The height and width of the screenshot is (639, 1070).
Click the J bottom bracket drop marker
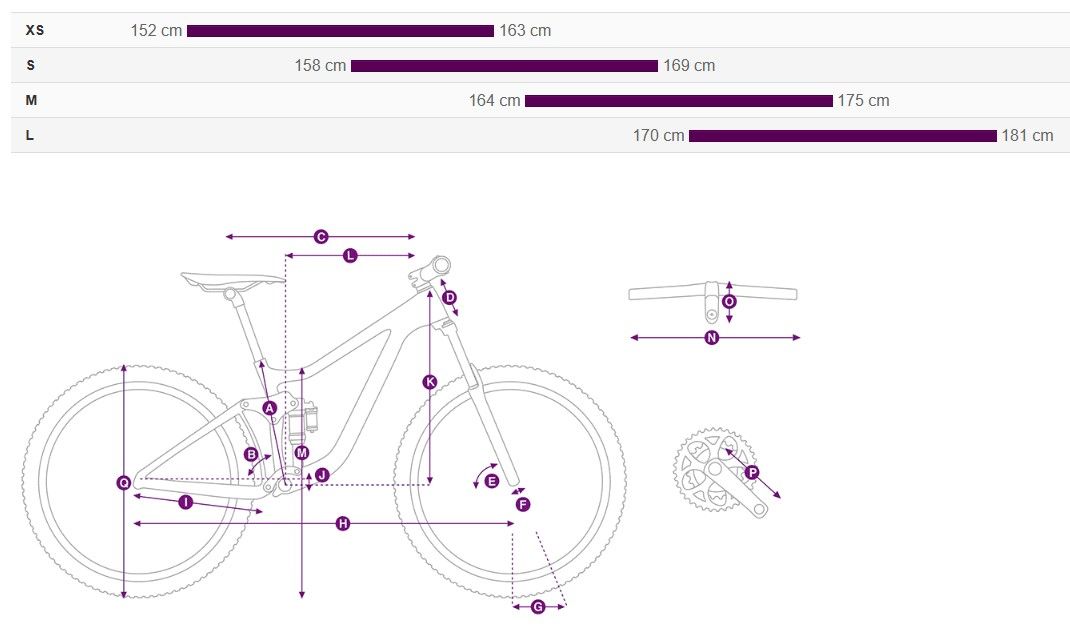pyautogui.click(x=322, y=475)
